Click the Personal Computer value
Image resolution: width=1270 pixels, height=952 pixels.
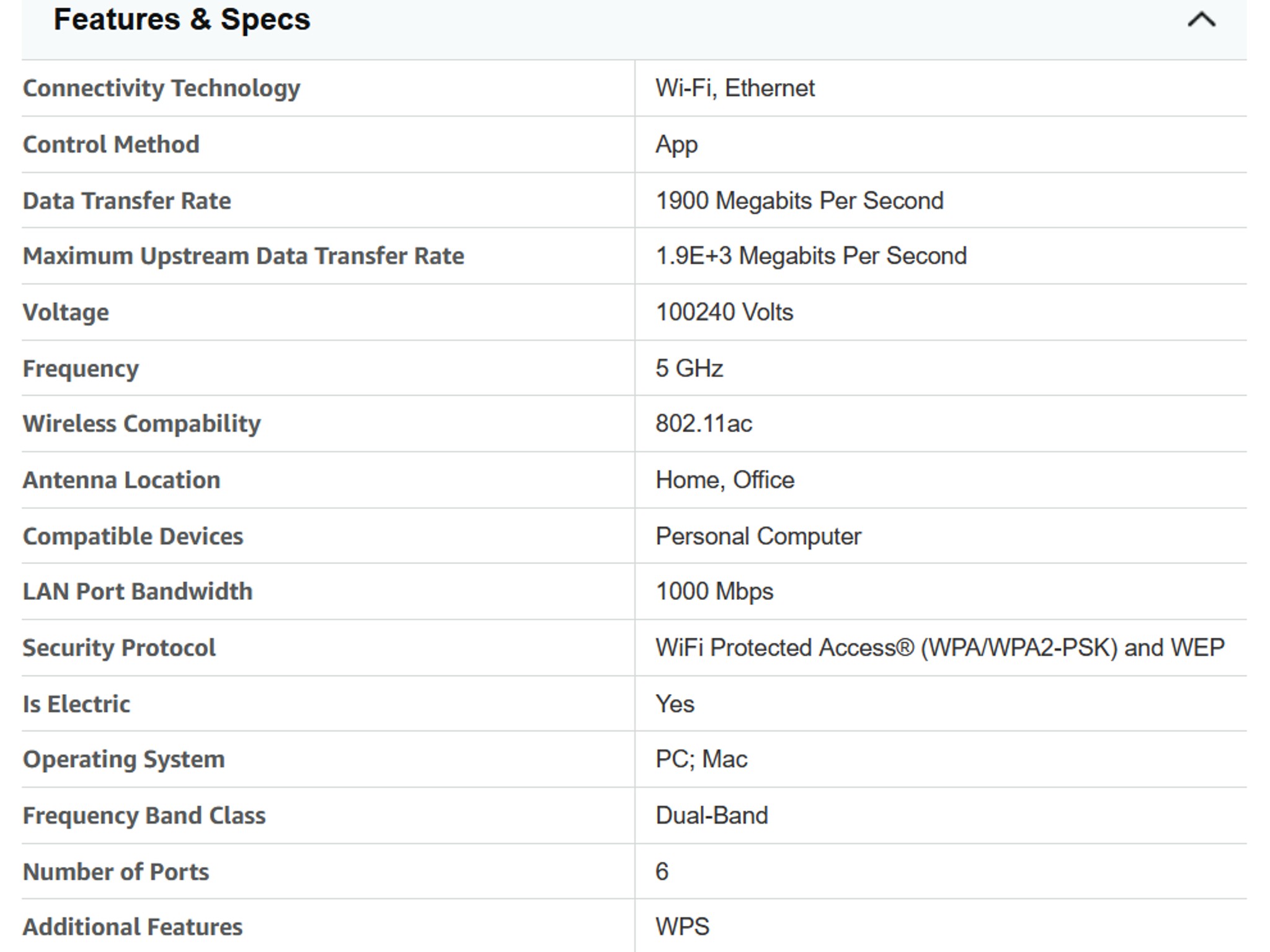758,536
